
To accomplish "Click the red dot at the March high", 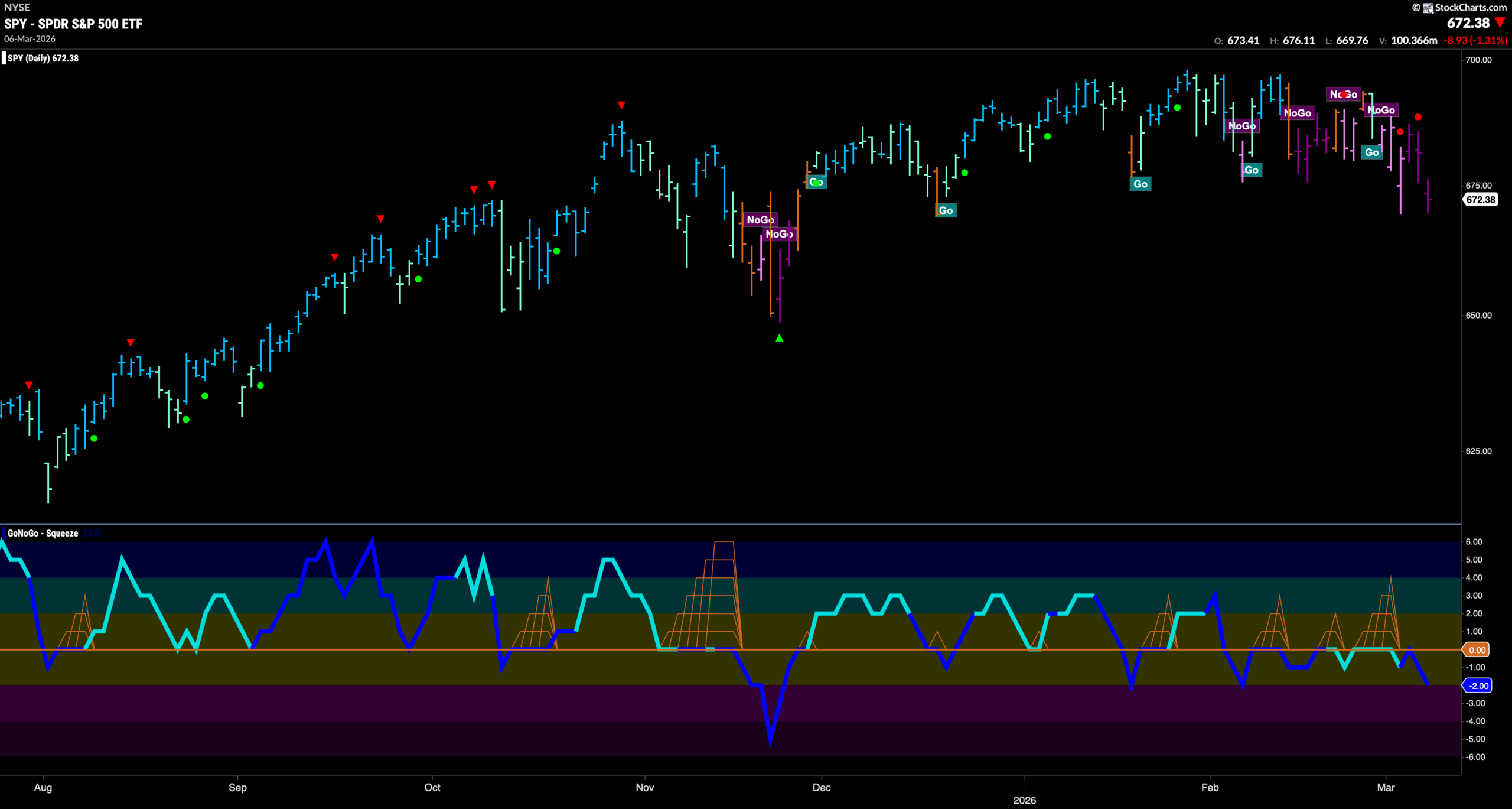I will click(1418, 117).
